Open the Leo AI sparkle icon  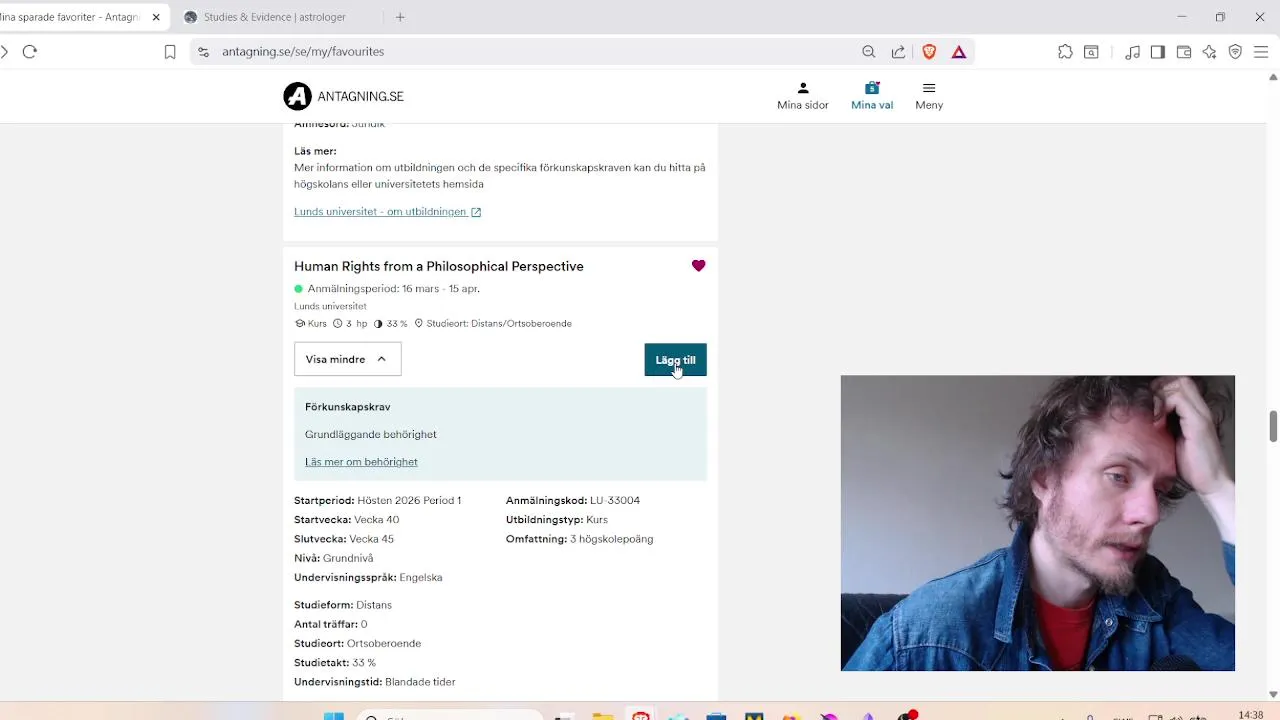tap(1210, 52)
